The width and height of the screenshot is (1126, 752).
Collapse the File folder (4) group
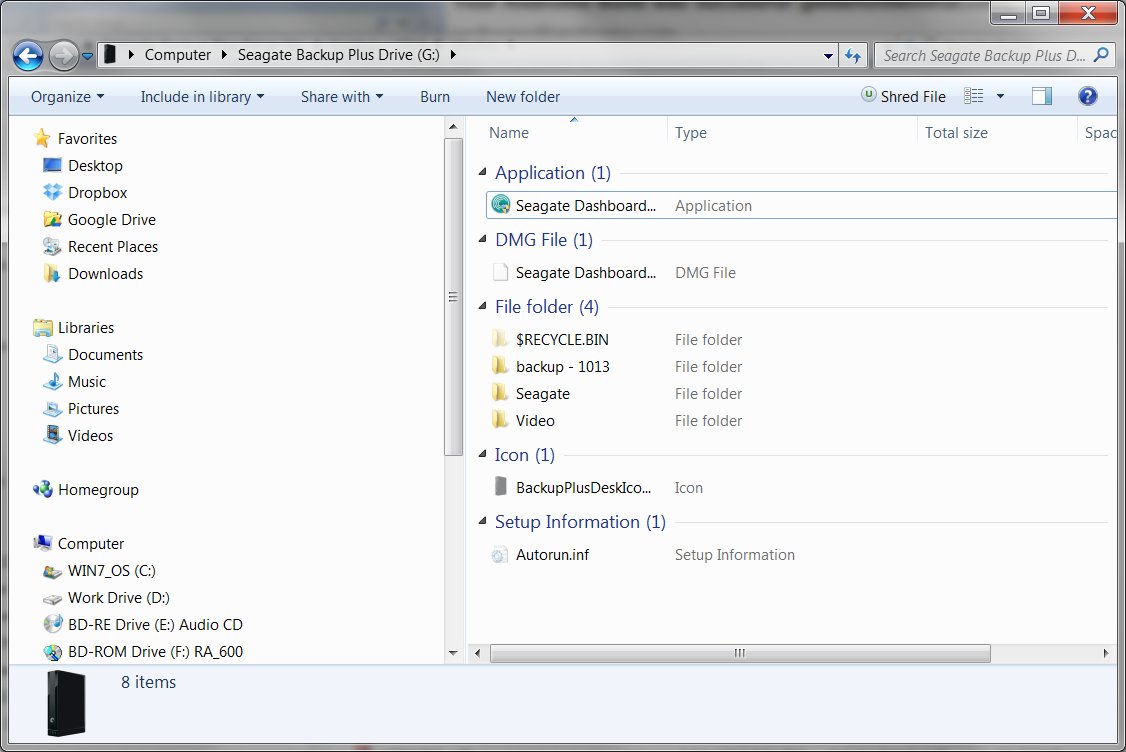(483, 306)
